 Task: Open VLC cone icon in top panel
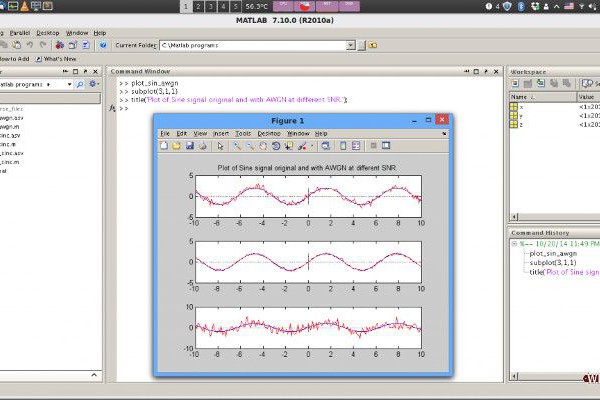click(x=24, y=6)
